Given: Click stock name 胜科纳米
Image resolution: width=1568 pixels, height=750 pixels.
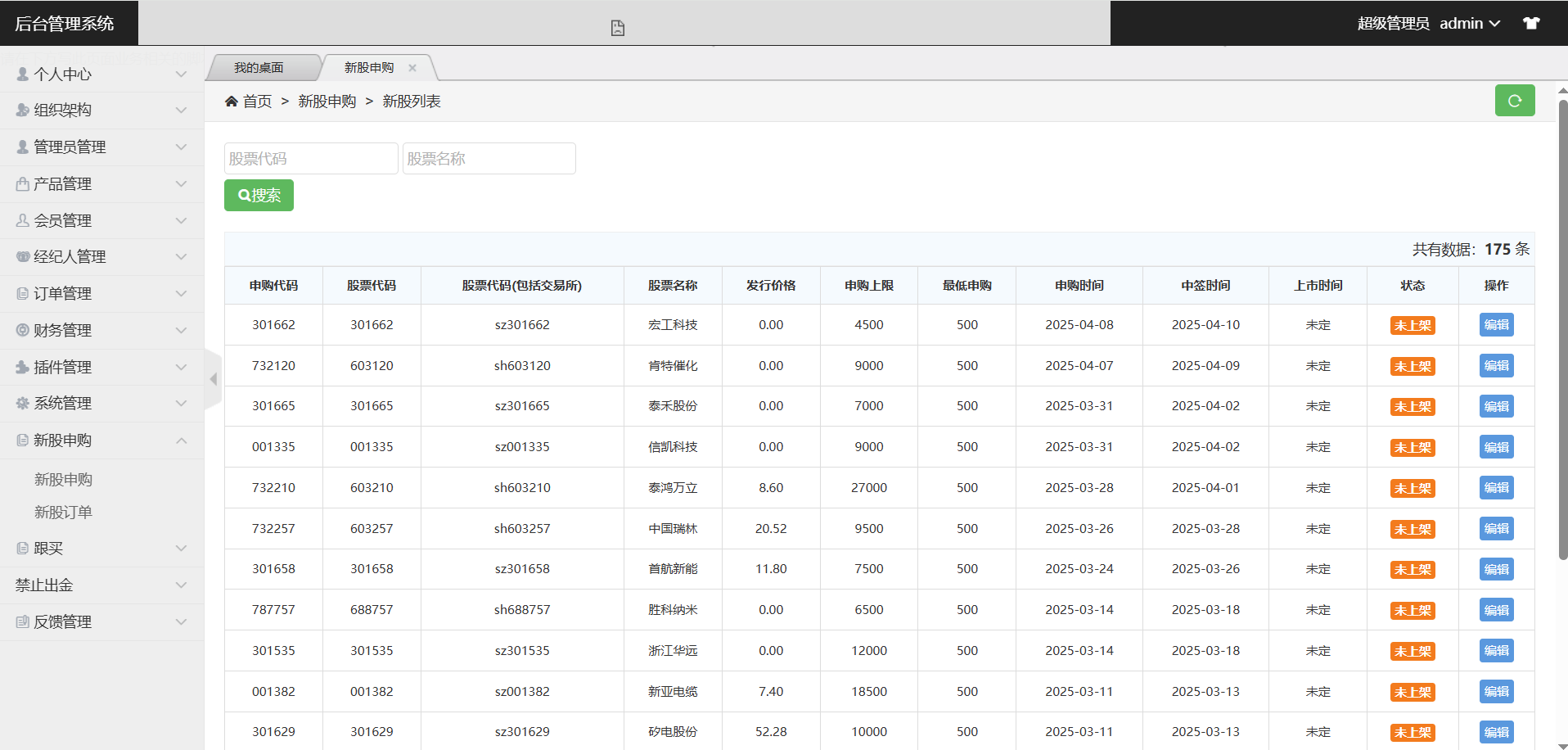Looking at the screenshot, I should click(673, 610).
